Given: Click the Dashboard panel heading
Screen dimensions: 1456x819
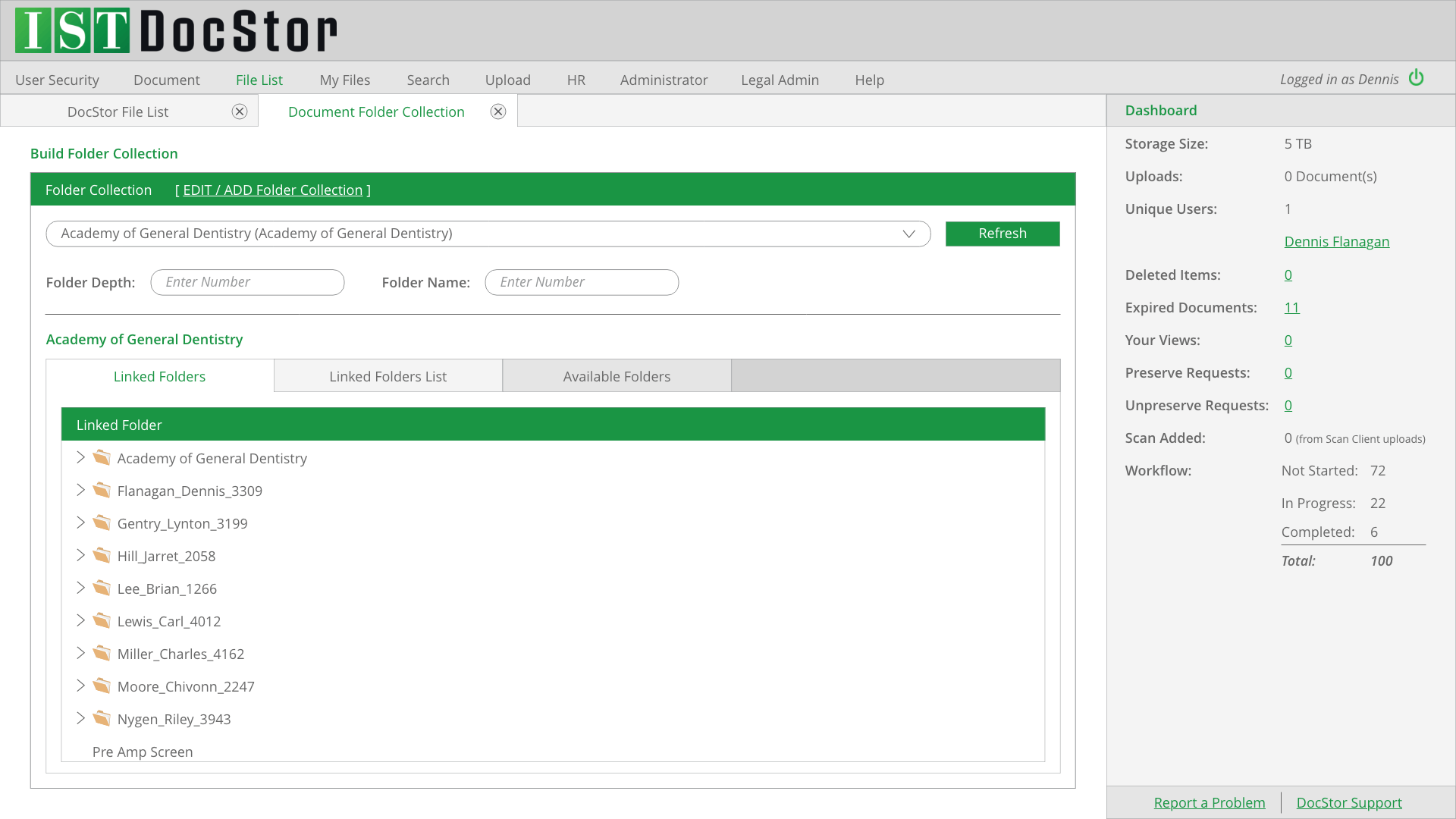Looking at the screenshot, I should pos(1161,110).
